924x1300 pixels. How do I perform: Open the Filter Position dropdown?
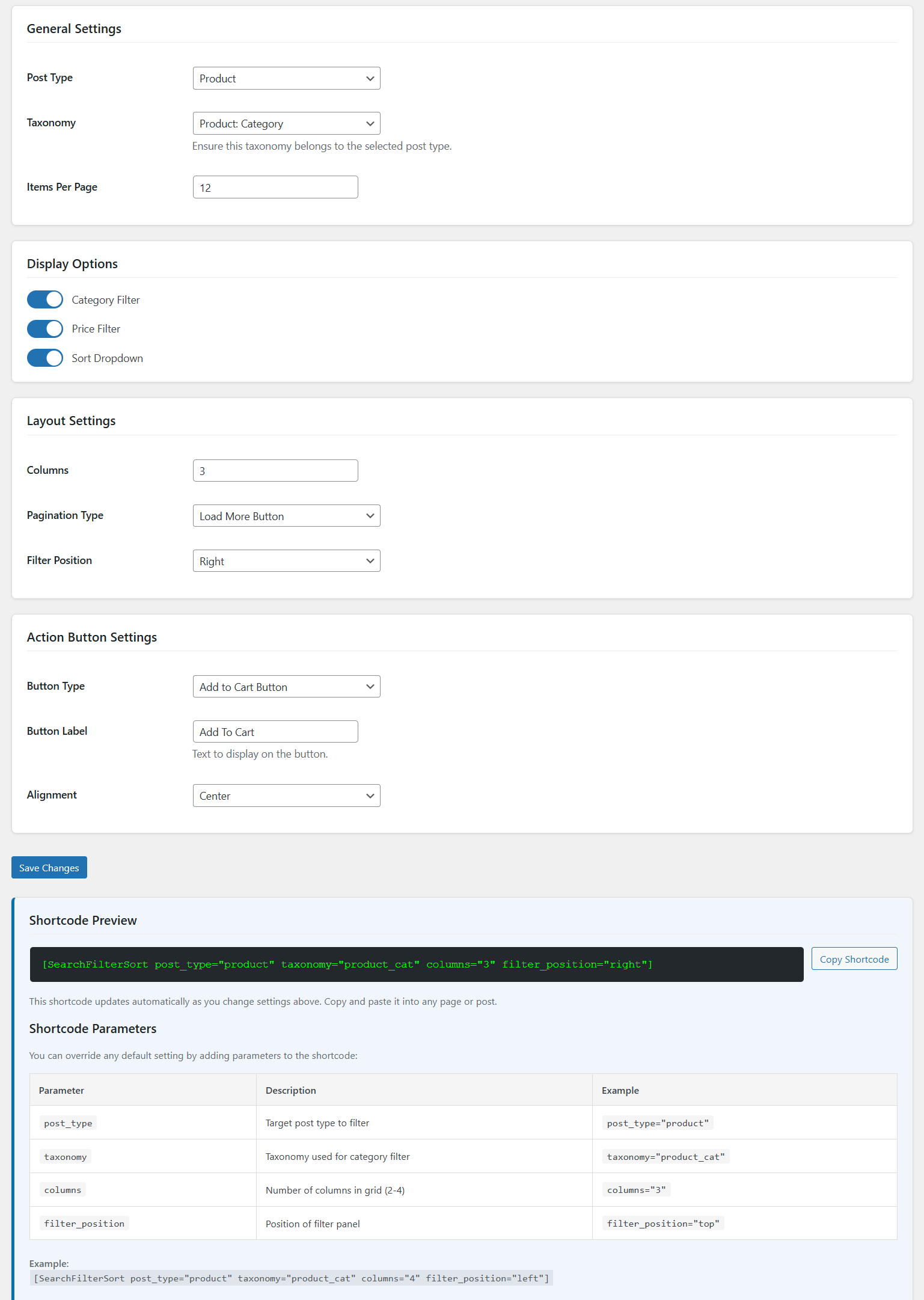pyautogui.click(x=286, y=561)
